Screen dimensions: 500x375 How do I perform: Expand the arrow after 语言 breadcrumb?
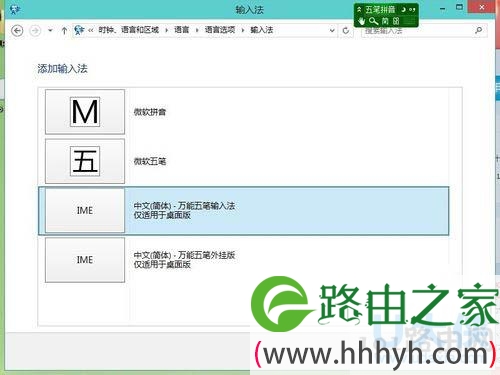[x=197, y=30]
